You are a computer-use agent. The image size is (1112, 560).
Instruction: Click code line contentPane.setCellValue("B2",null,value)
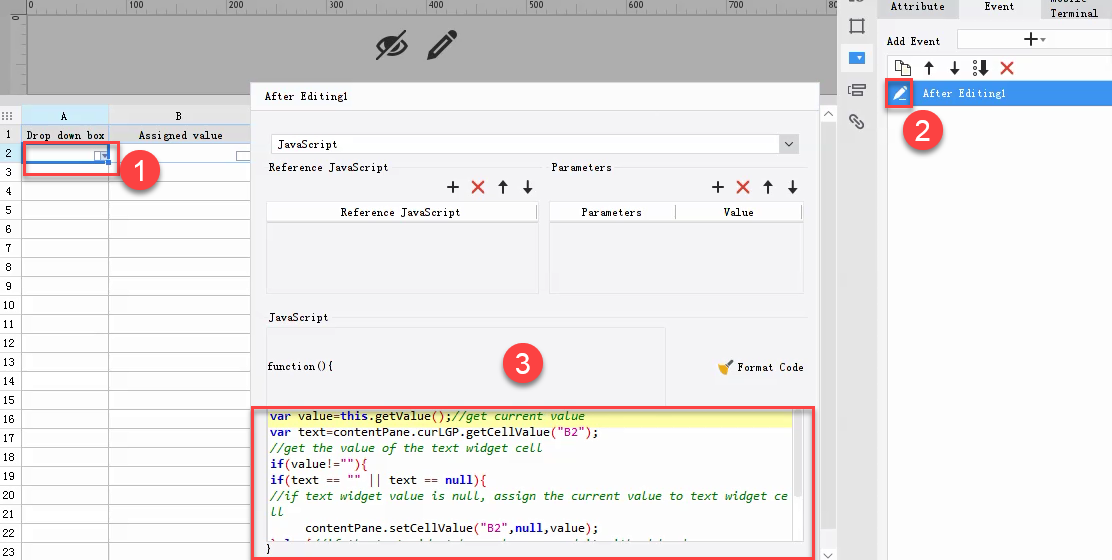452,528
